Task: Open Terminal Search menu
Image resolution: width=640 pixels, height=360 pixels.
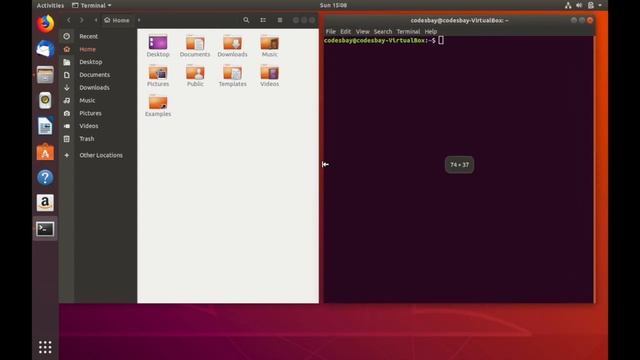Action: tap(383, 31)
